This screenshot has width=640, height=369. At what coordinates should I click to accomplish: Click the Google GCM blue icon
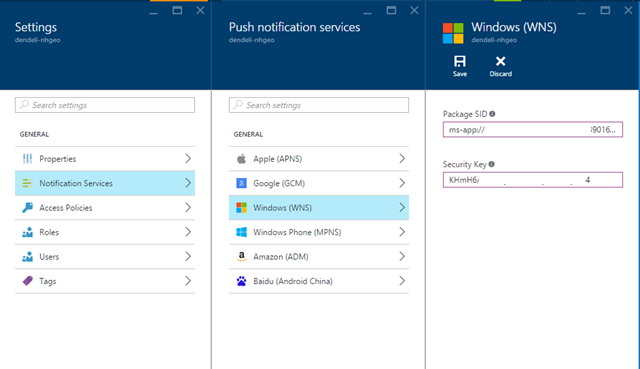[x=241, y=183]
